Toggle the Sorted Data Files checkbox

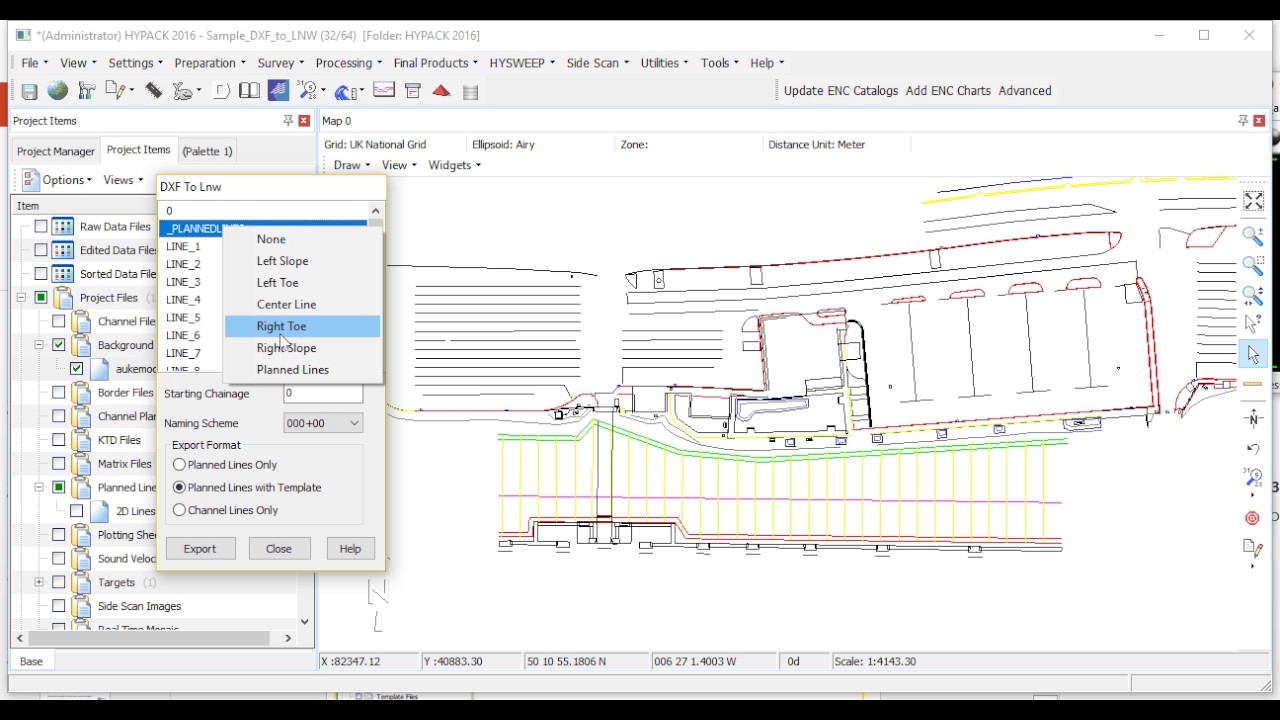[41, 274]
